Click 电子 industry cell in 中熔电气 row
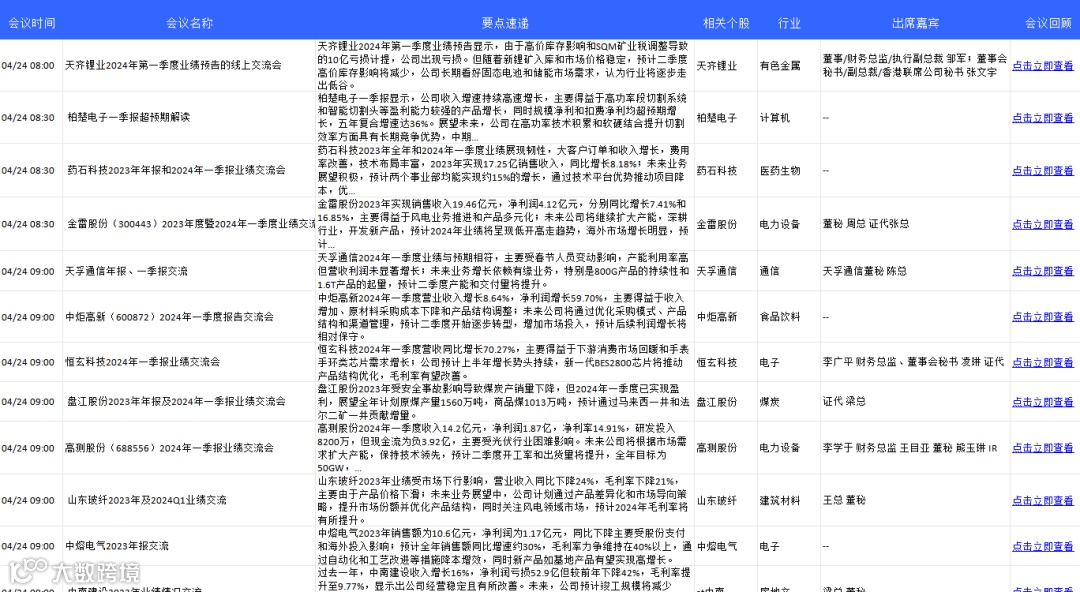1080x592 pixels. (x=769, y=546)
